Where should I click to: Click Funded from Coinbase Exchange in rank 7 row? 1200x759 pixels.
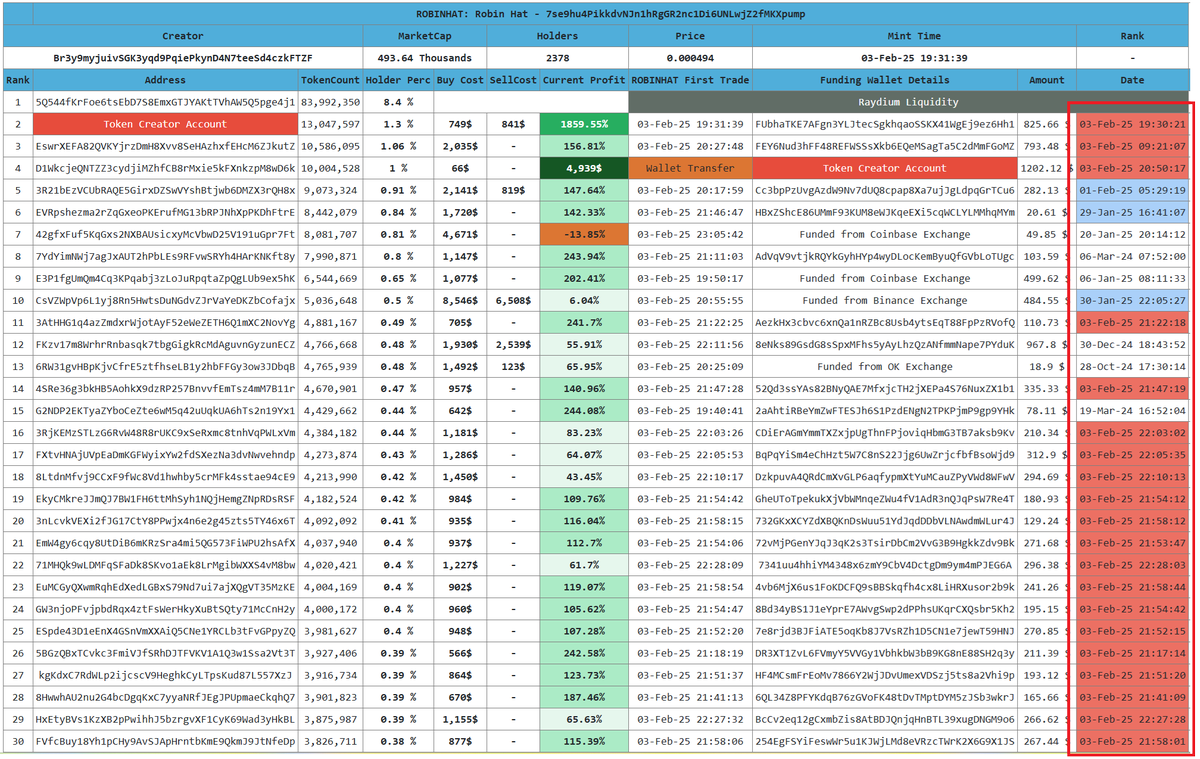click(x=885, y=234)
